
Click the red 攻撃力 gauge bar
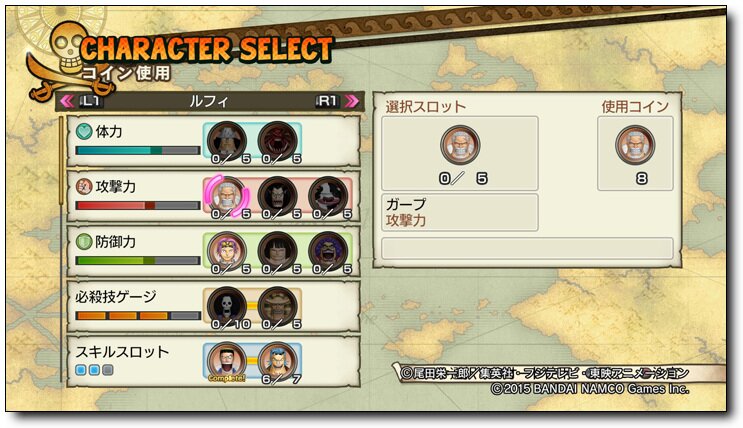tap(138, 205)
